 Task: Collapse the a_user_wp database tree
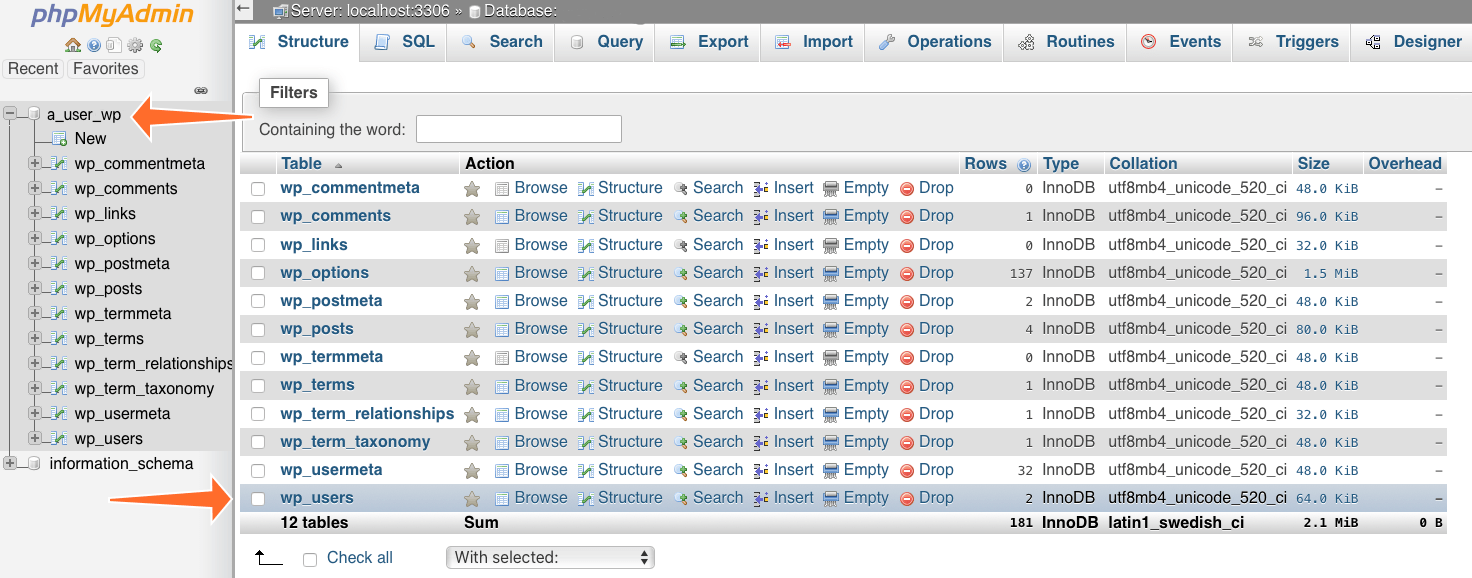[10, 113]
